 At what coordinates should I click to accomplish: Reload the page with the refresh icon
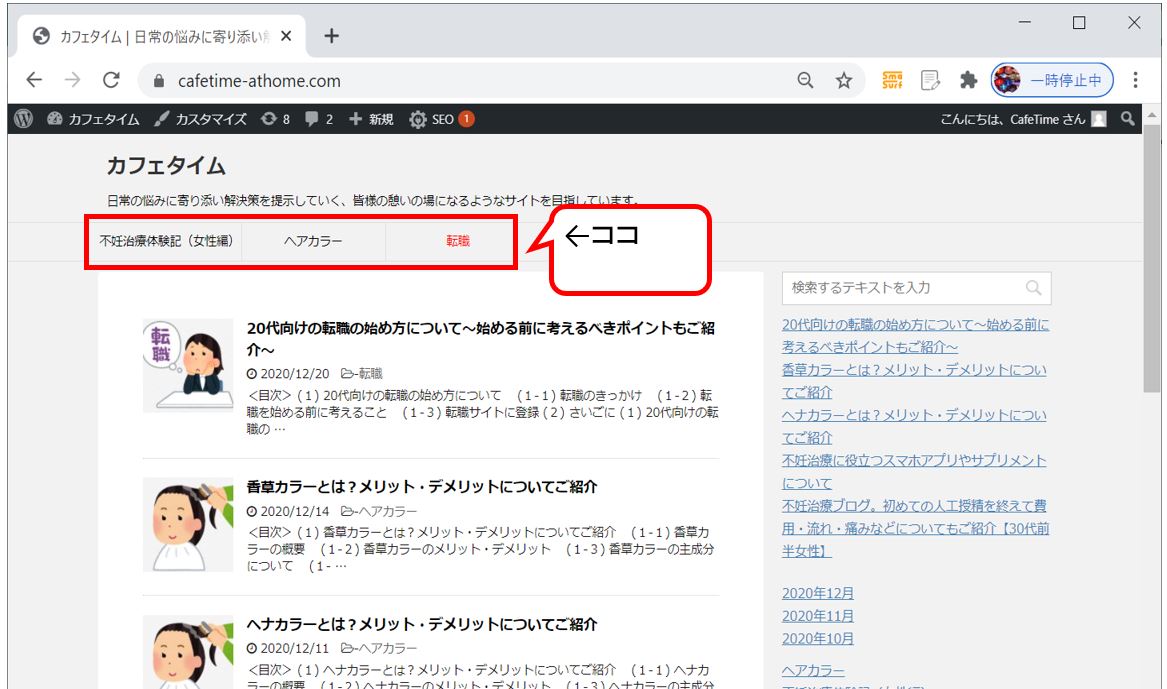pos(111,81)
